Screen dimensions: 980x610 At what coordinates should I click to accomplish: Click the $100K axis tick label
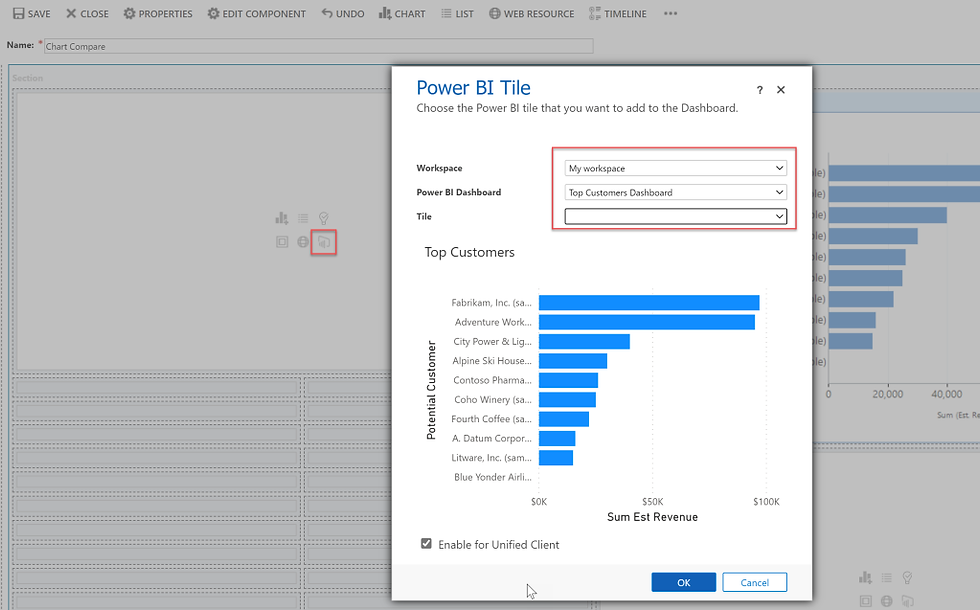(766, 502)
